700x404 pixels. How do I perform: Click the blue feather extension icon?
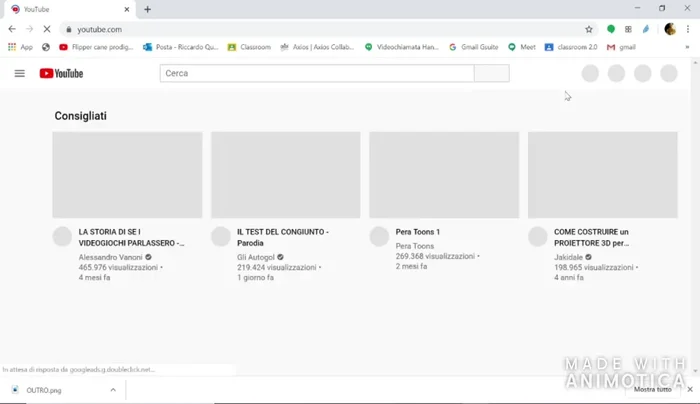pos(646,29)
